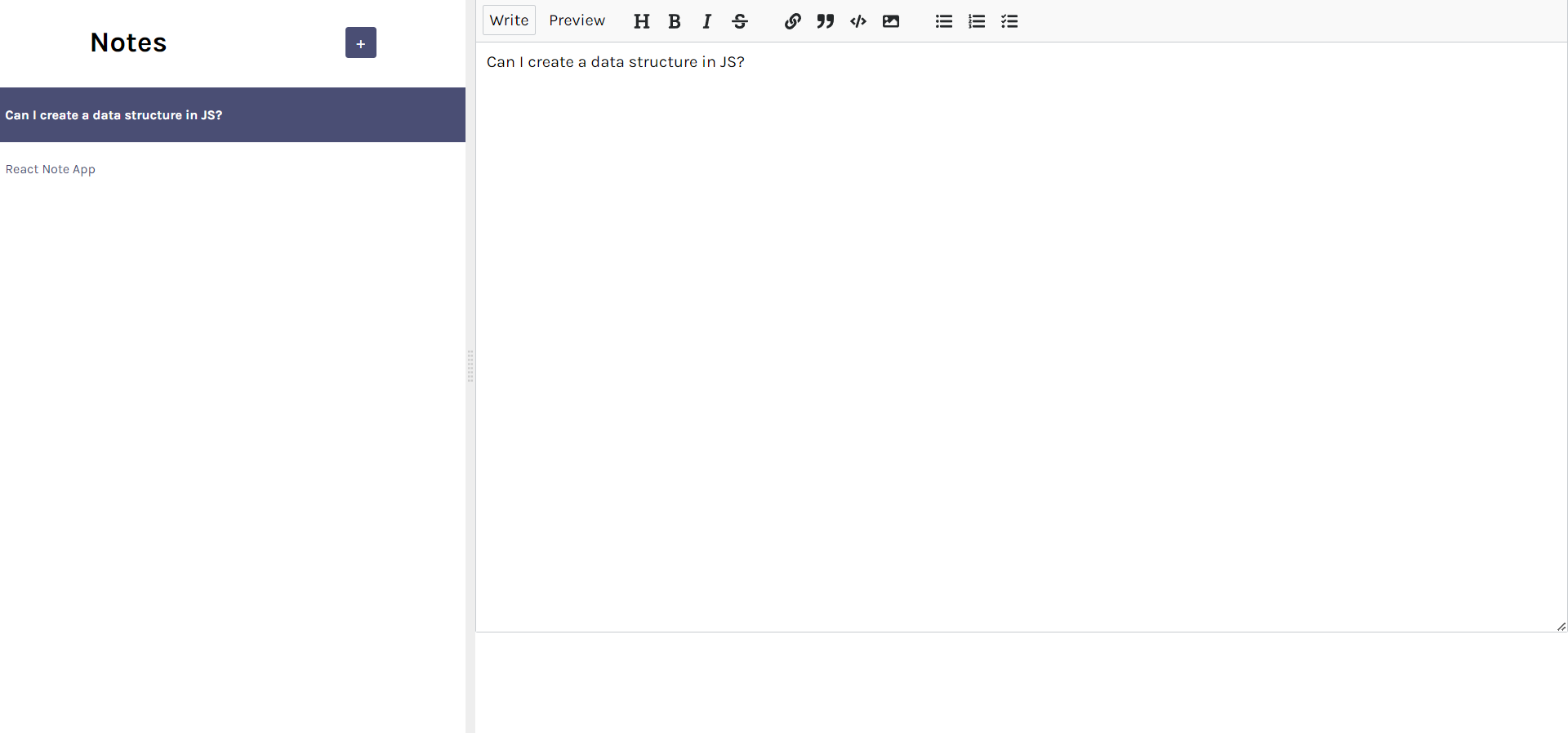Add an unordered bullet list
The image size is (1568, 733).
(943, 21)
